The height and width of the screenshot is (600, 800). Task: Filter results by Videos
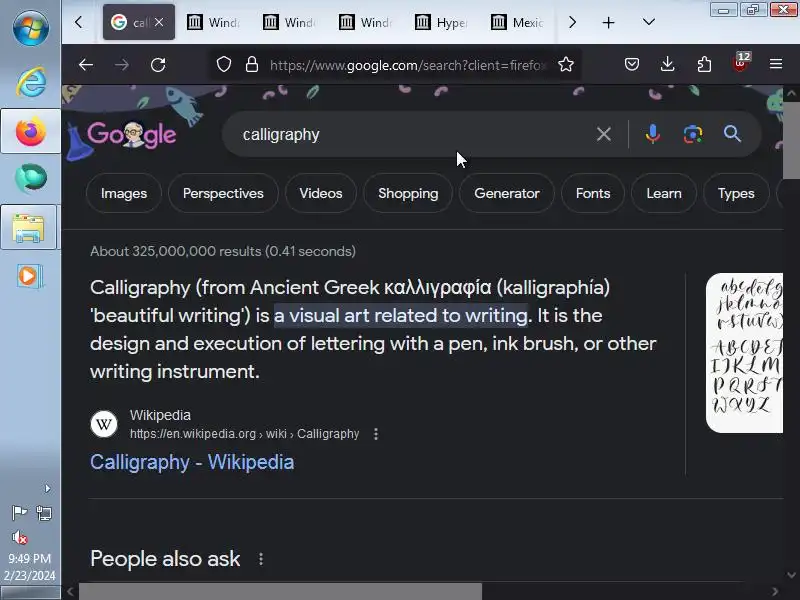click(320, 193)
